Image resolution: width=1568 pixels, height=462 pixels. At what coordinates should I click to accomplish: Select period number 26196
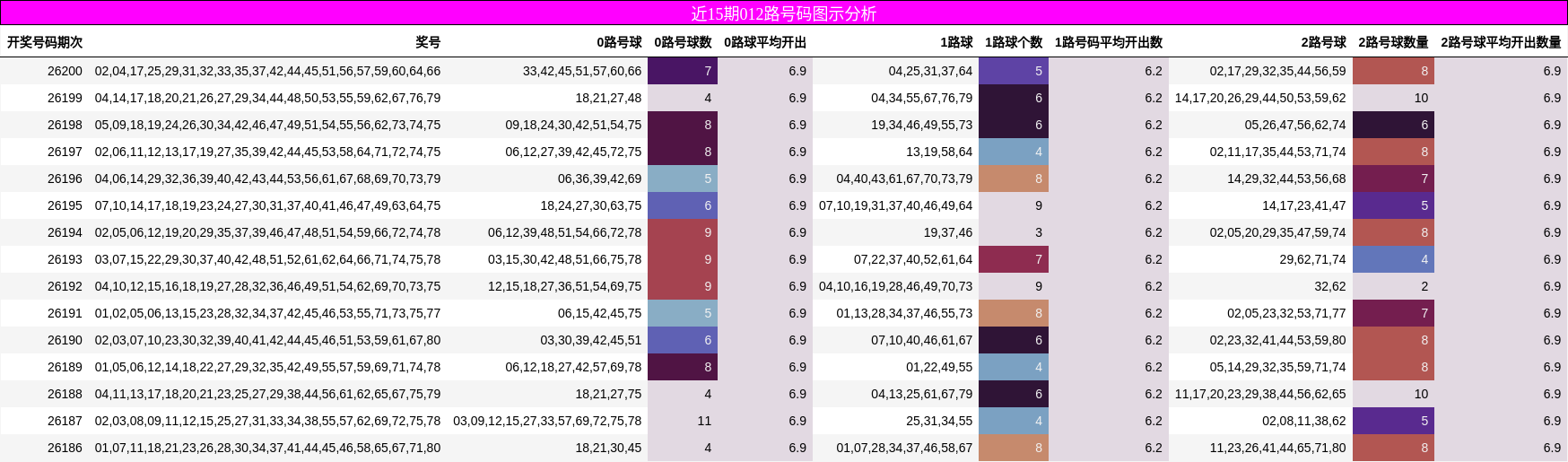(65, 179)
